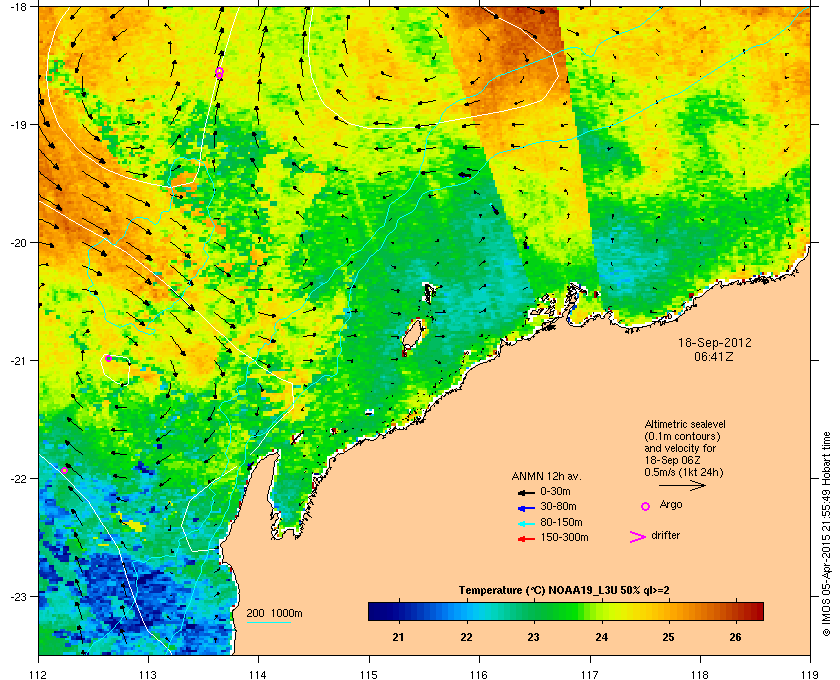Click the longitude axis label 116

pos(479,674)
